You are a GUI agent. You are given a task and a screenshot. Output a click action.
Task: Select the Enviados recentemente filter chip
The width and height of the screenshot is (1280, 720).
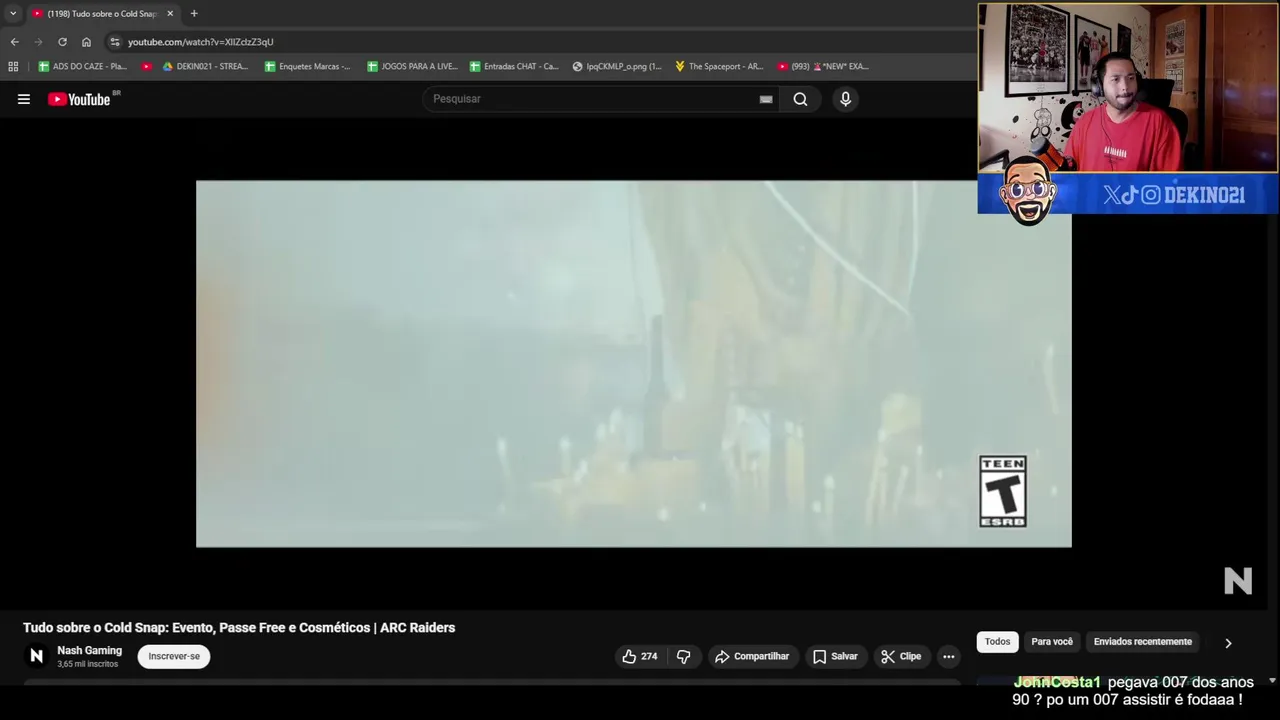[1142, 642]
